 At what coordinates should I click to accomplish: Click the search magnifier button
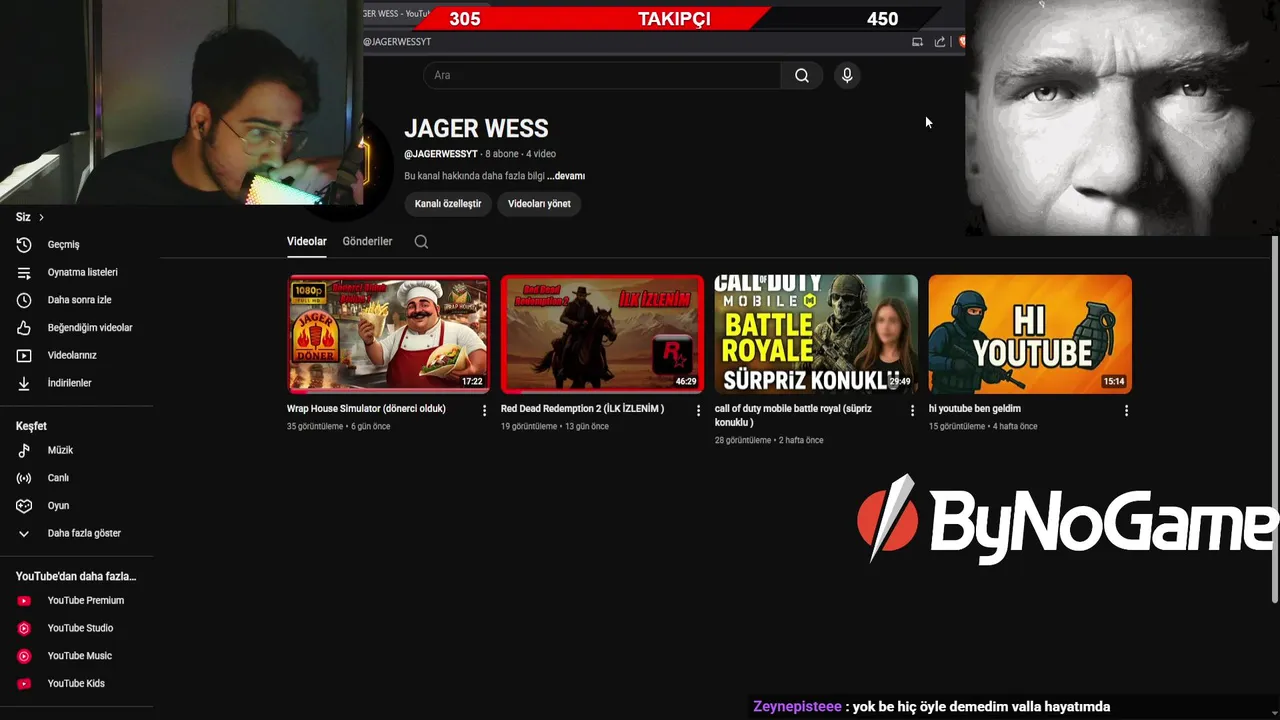coord(802,75)
